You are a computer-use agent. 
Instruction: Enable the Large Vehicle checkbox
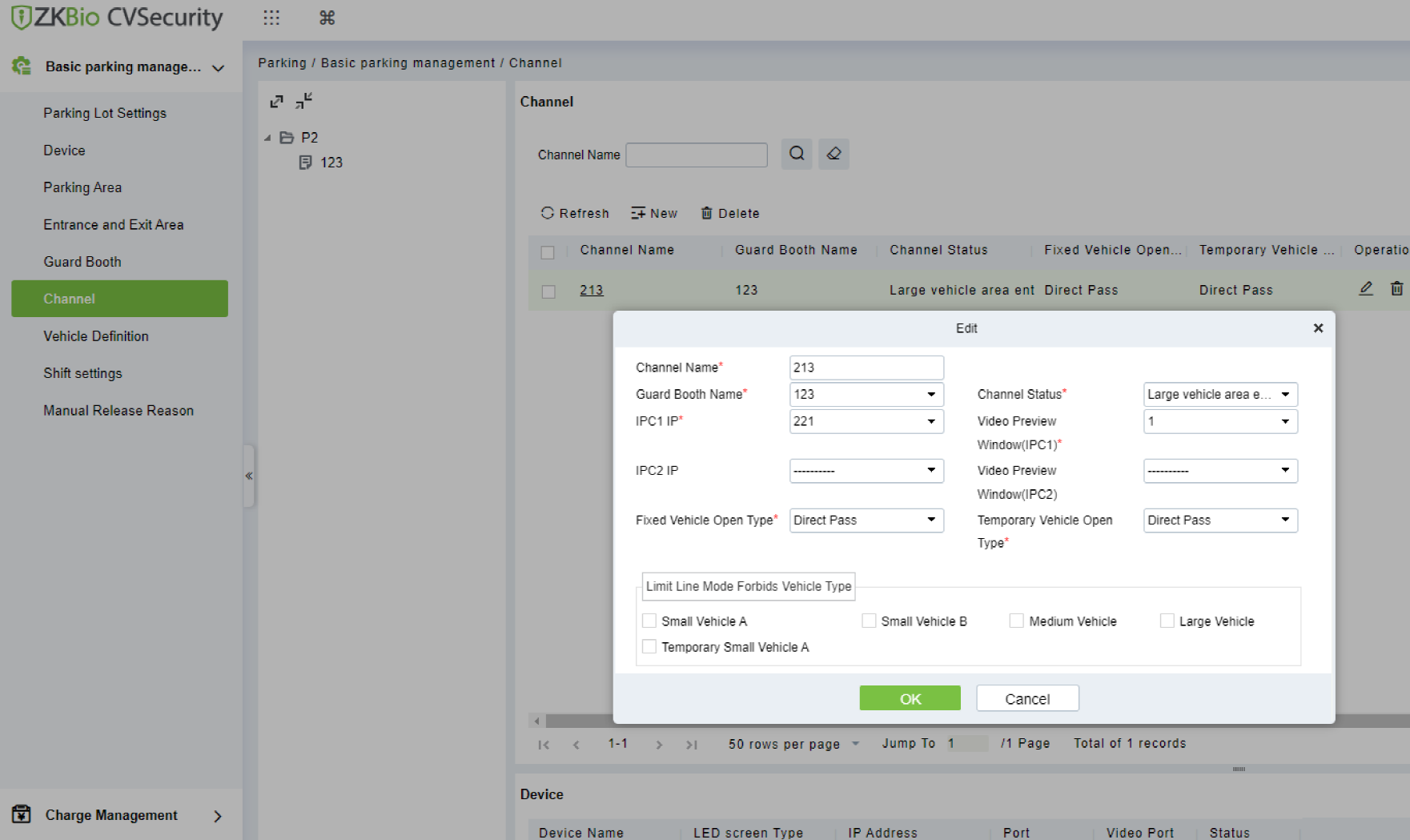click(x=1167, y=621)
